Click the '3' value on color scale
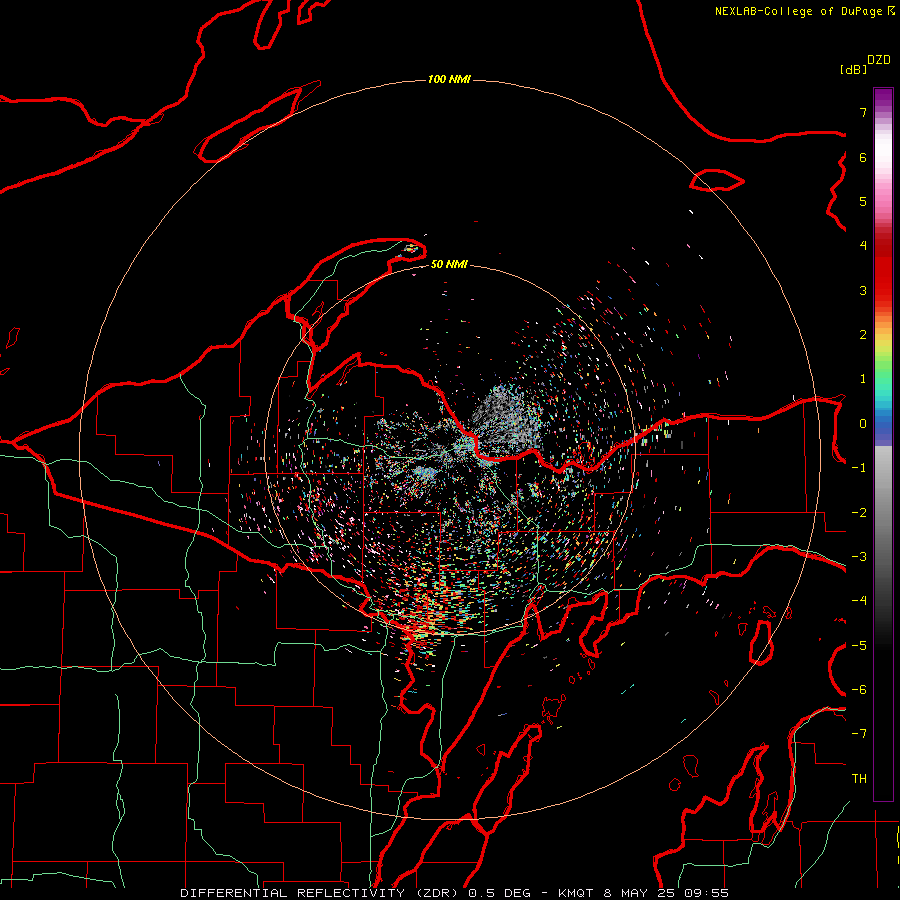Image resolution: width=900 pixels, height=900 pixels. pos(863,290)
